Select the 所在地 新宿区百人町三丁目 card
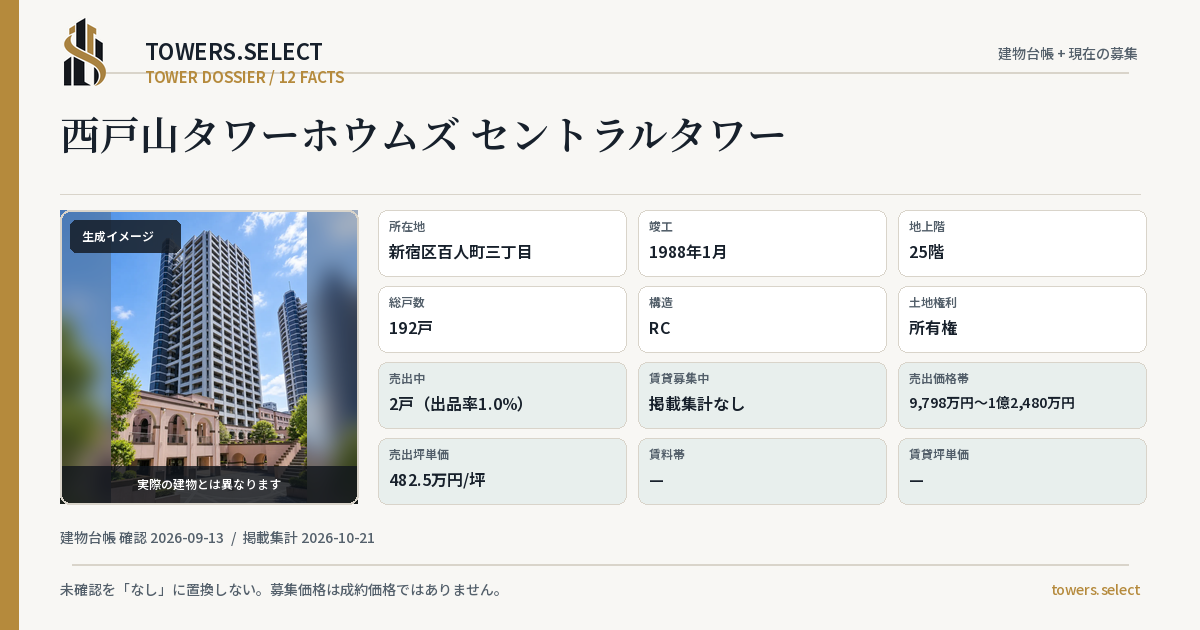The width and height of the screenshot is (1200, 630). 502,243
